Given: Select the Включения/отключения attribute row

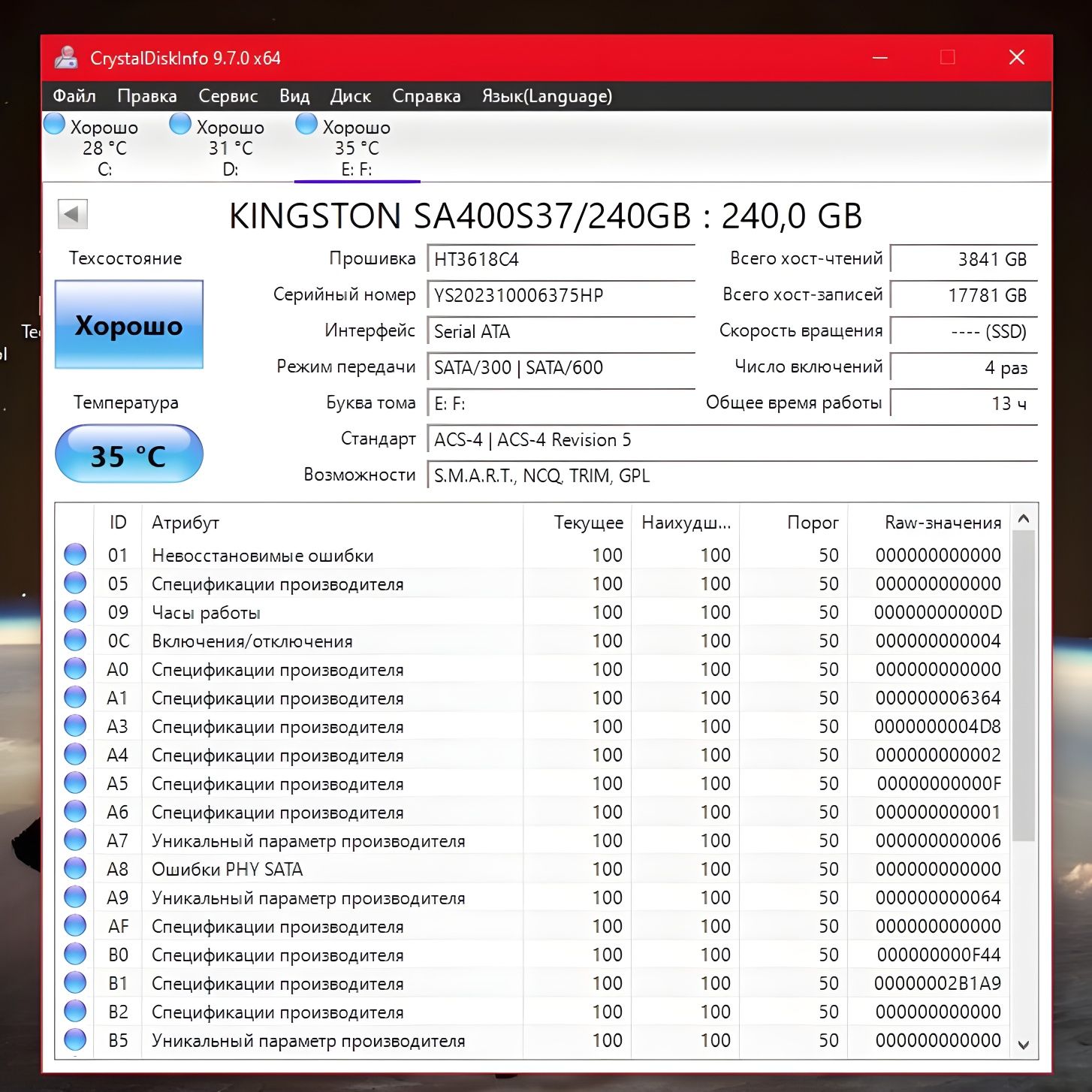Looking at the screenshot, I should click(533, 641).
